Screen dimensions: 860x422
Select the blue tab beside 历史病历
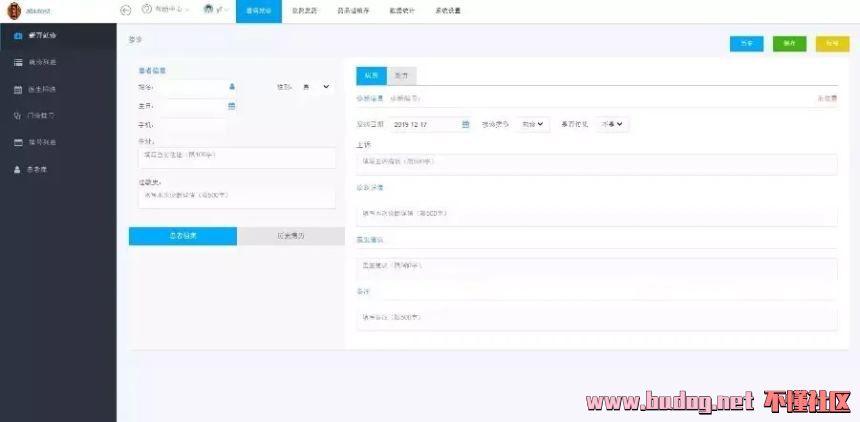pos(183,236)
